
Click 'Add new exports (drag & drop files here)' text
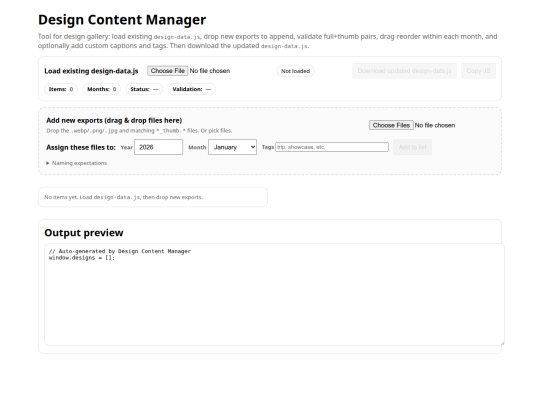pyautogui.click(x=114, y=120)
